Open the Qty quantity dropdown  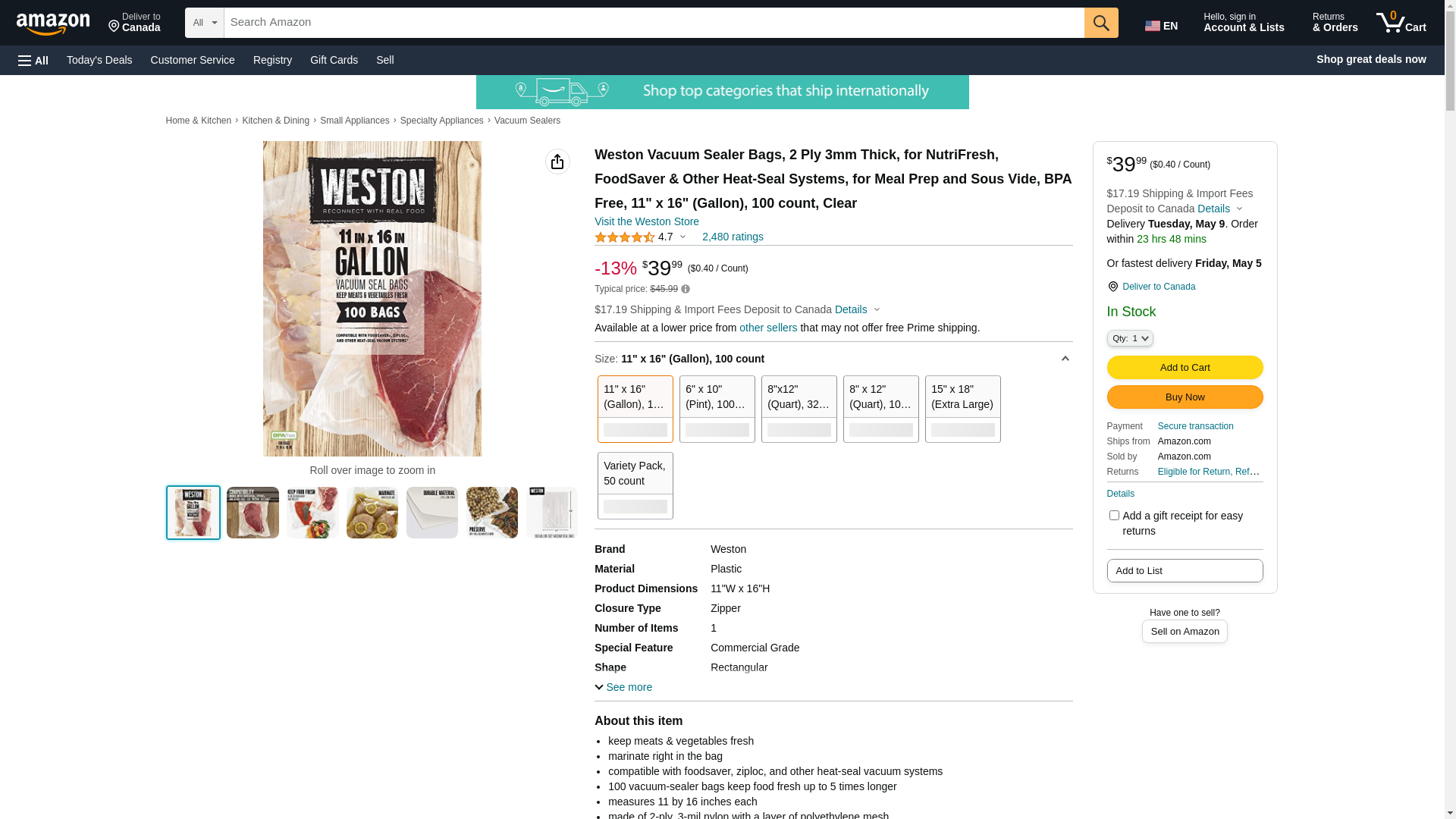[x=1129, y=338]
